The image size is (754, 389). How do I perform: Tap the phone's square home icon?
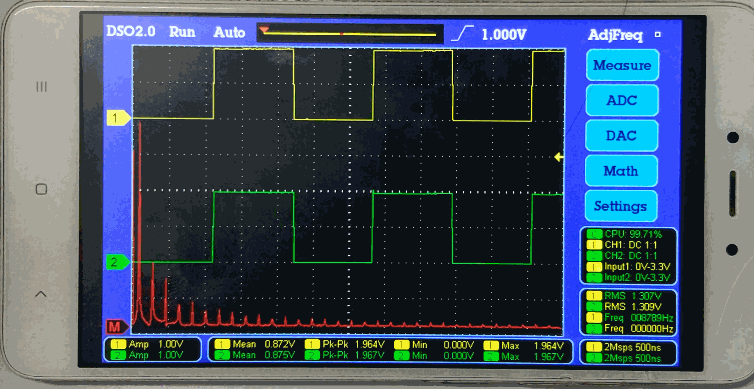pos(41,189)
